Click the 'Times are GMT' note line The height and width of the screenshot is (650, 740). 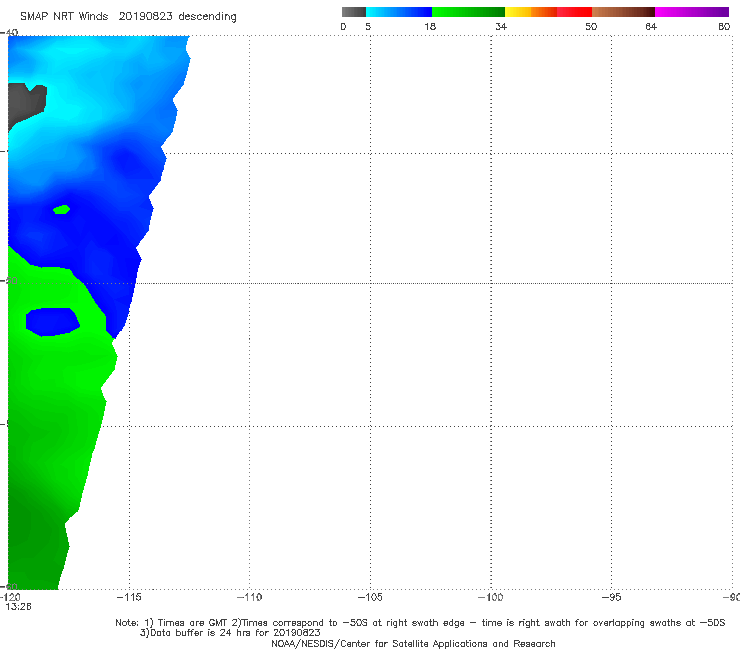point(420,623)
